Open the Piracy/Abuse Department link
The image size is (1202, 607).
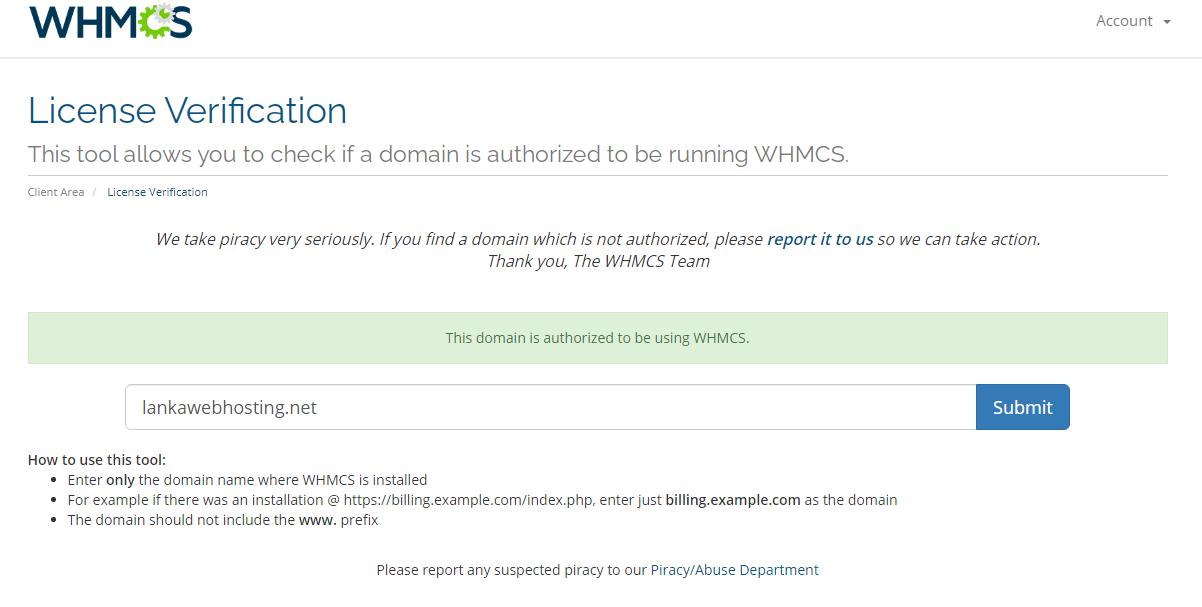click(734, 570)
